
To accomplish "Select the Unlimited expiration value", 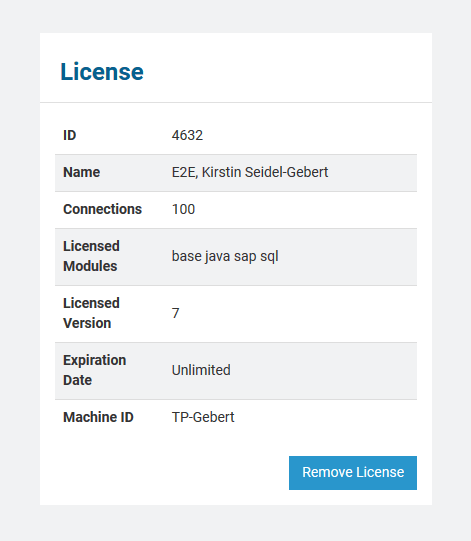I will tap(201, 370).
